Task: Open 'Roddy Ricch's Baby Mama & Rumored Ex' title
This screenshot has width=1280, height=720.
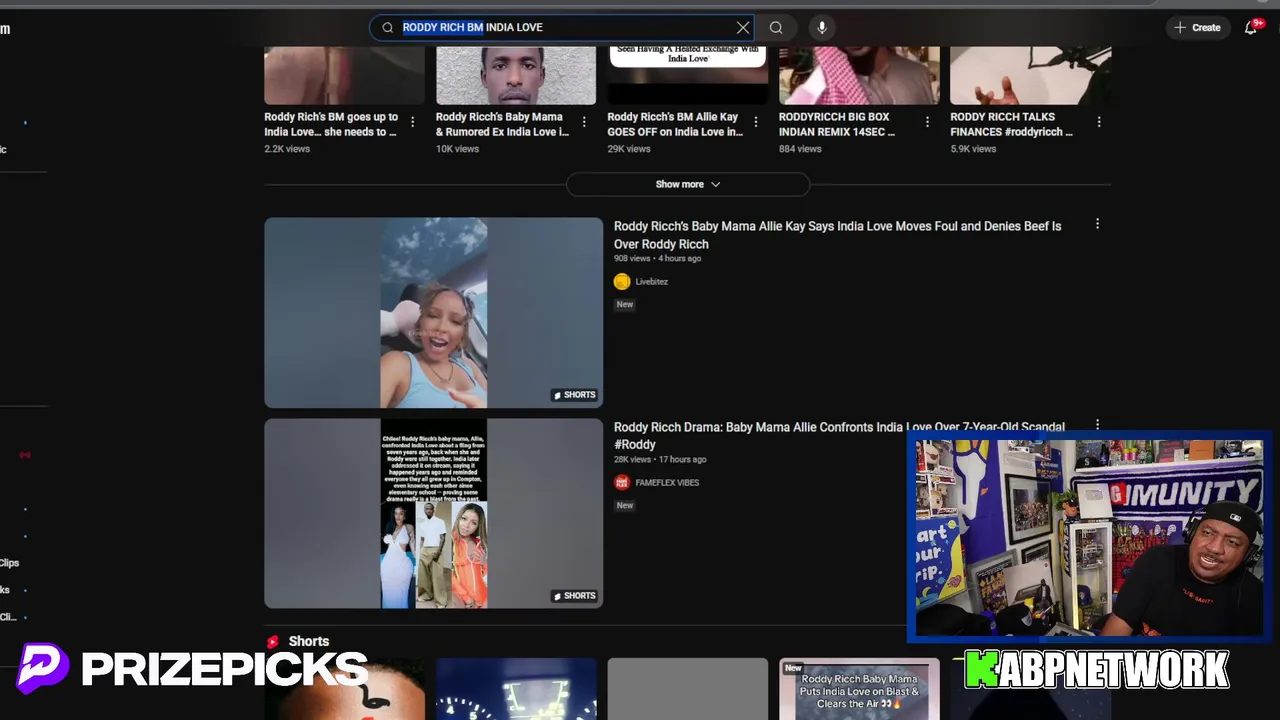Action: point(502,124)
